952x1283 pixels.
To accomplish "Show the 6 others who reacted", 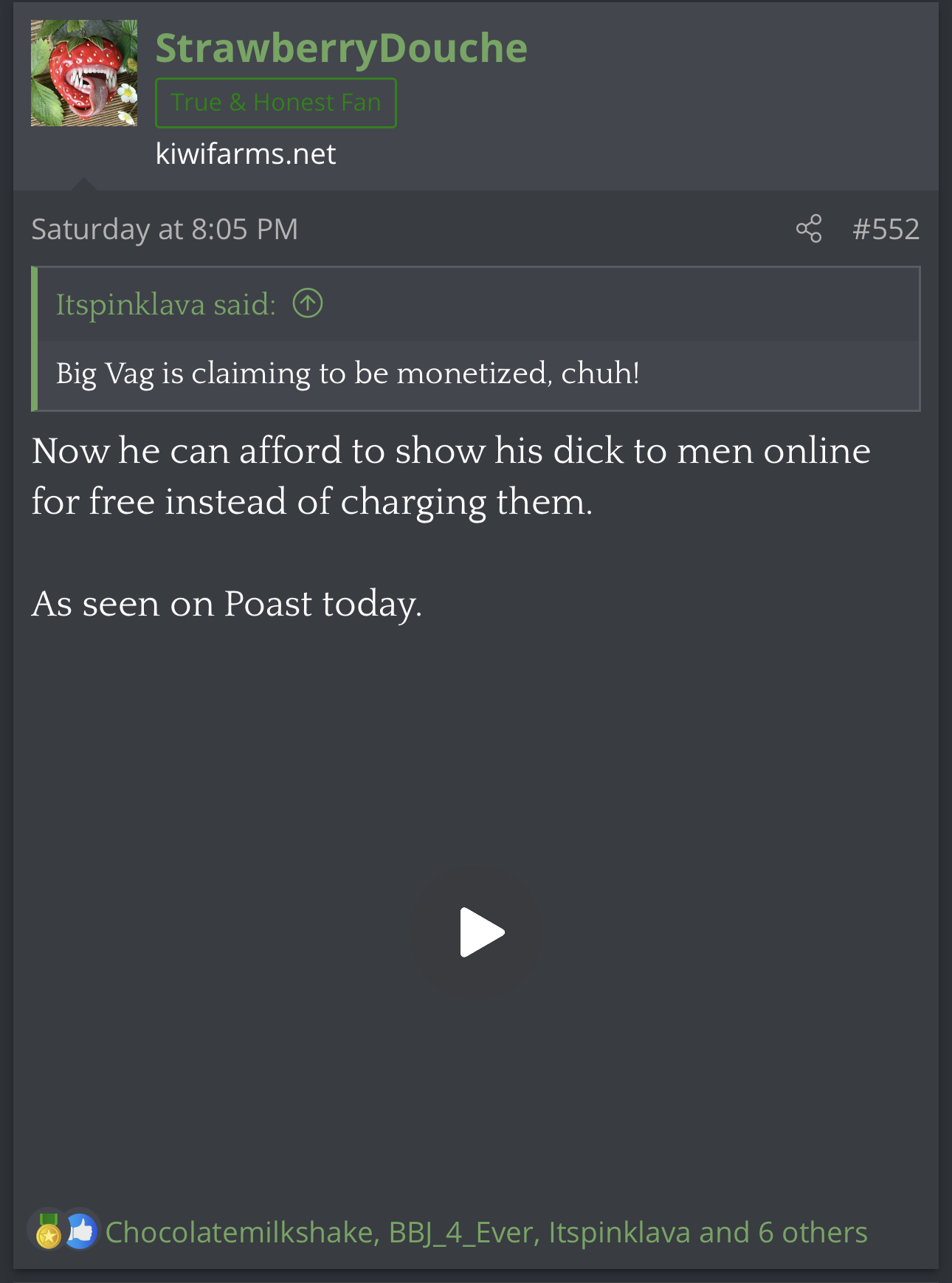I will [x=784, y=1232].
